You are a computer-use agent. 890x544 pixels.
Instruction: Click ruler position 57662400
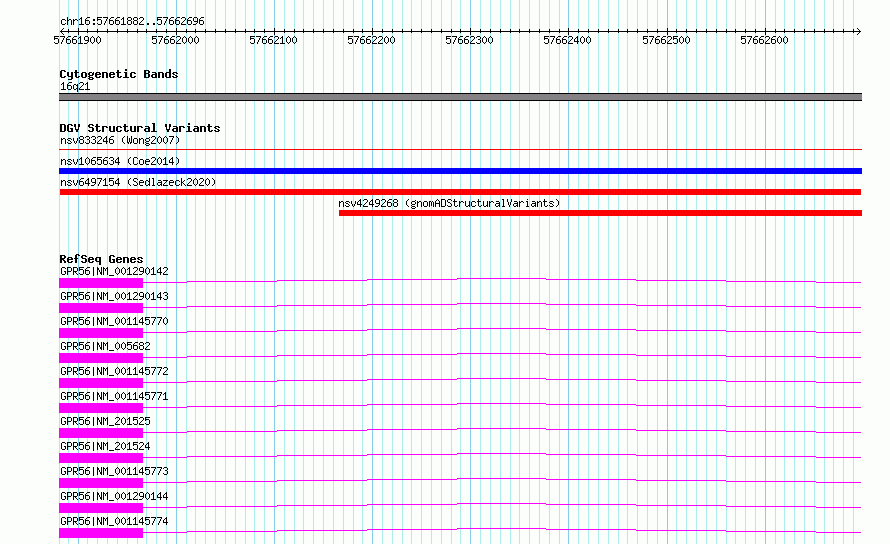(568, 40)
